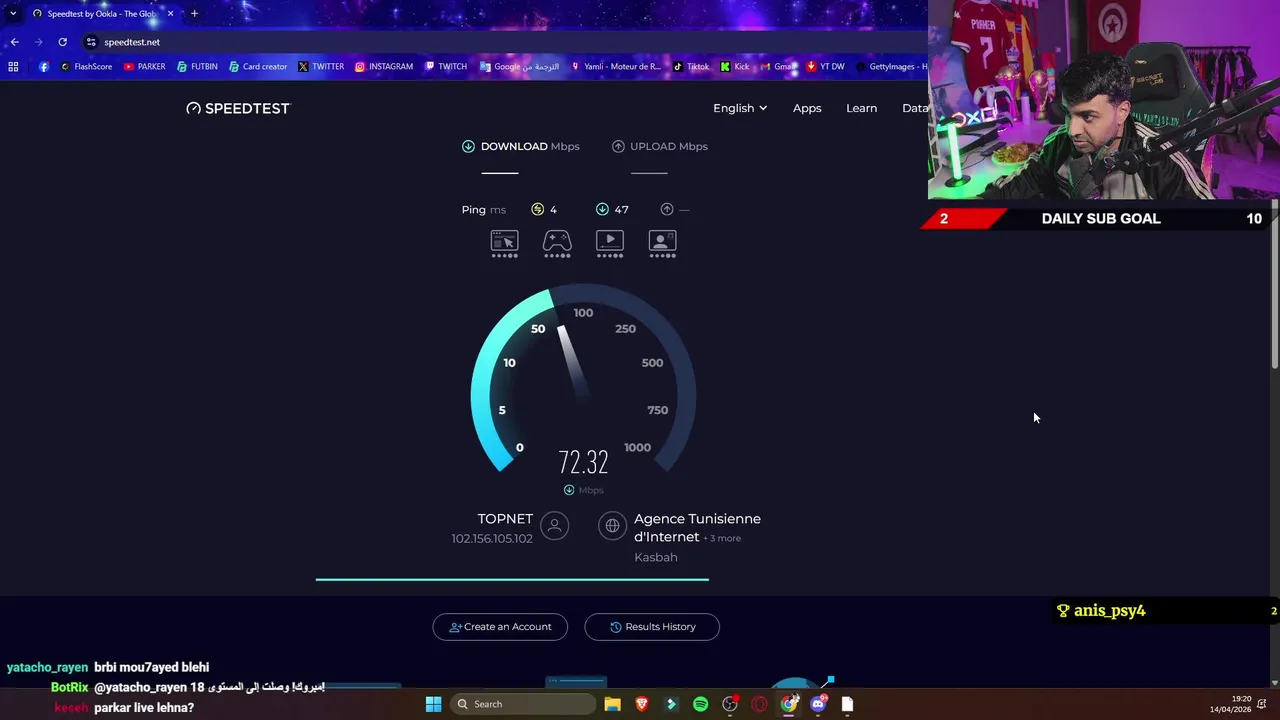Image resolution: width=1280 pixels, height=720 pixels.
Task: Open the YT DW bookmark
Action: click(825, 67)
